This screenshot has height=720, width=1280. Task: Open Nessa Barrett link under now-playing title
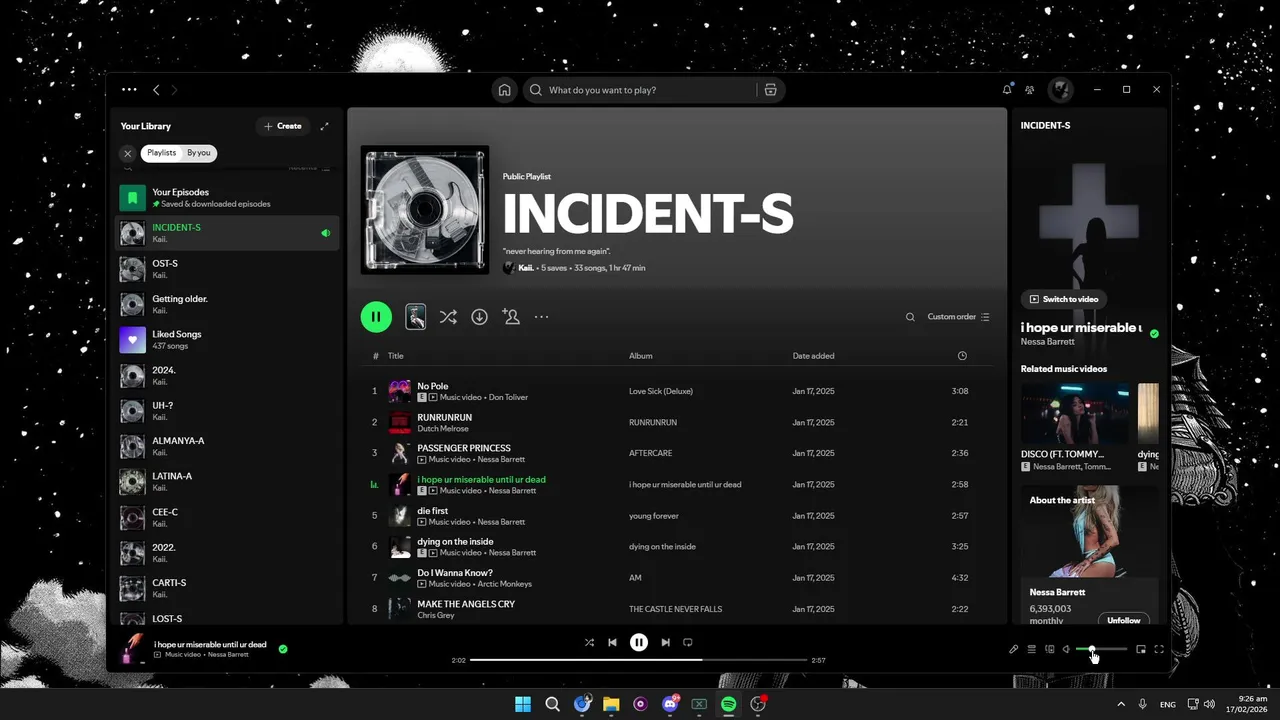[x=1048, y=341]
